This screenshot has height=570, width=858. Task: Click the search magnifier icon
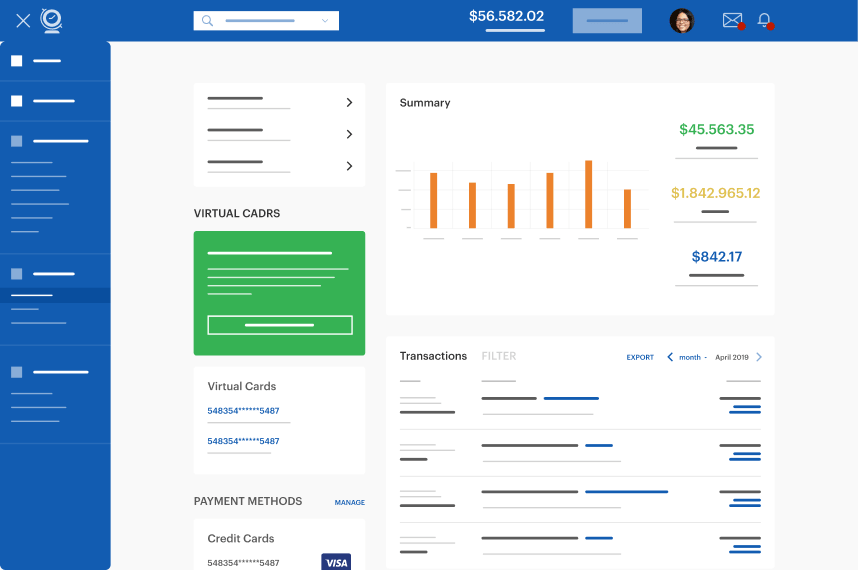coord(208,21)
